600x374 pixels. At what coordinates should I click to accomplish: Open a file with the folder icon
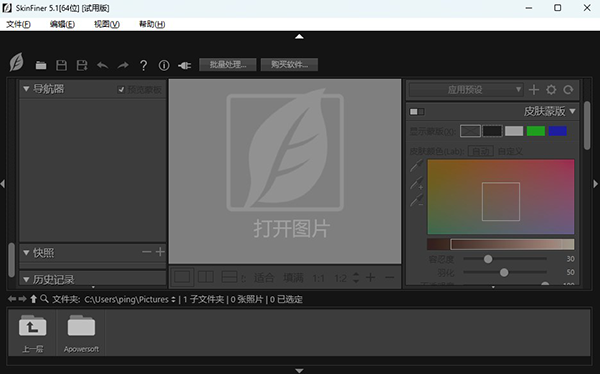41,65
